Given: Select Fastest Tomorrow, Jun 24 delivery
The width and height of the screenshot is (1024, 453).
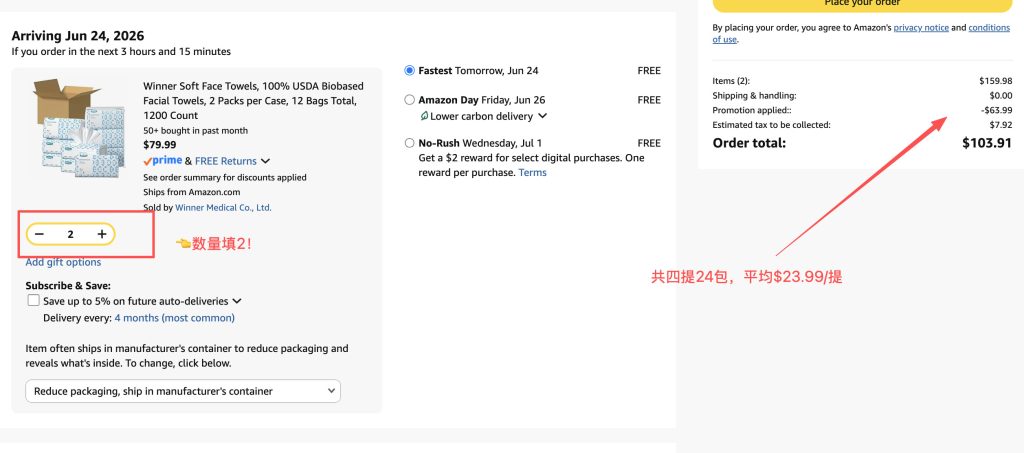Looking at the screenshot, I should 409,70.
